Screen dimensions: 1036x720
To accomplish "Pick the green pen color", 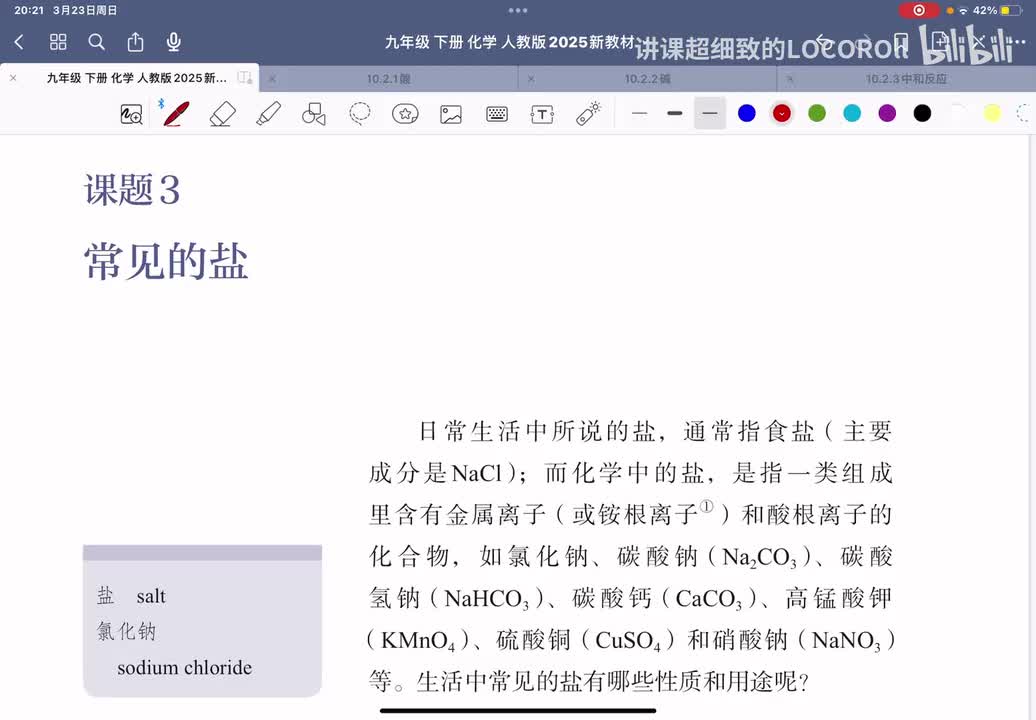I will 817,114.
